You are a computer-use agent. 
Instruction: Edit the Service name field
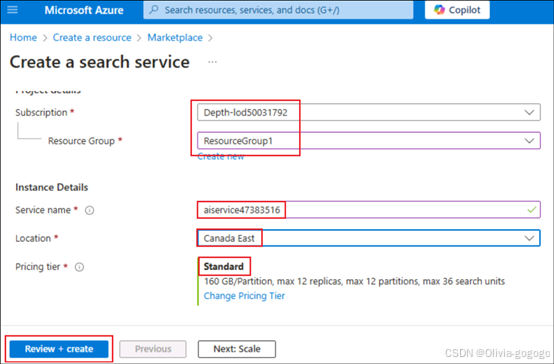tap(369, 210)
